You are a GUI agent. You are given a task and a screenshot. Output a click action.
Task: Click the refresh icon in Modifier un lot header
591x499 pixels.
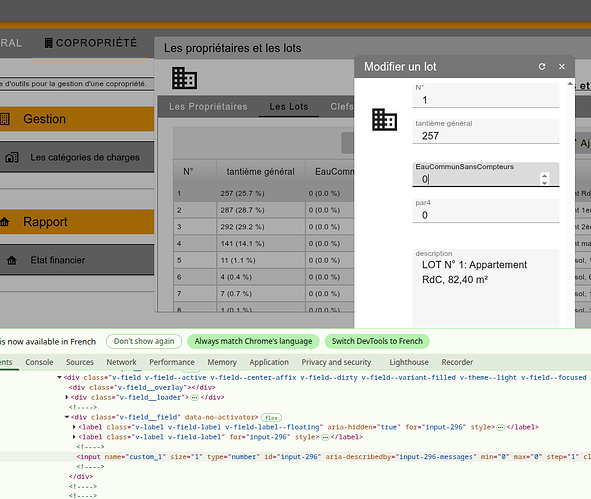[x=542, y=67]
